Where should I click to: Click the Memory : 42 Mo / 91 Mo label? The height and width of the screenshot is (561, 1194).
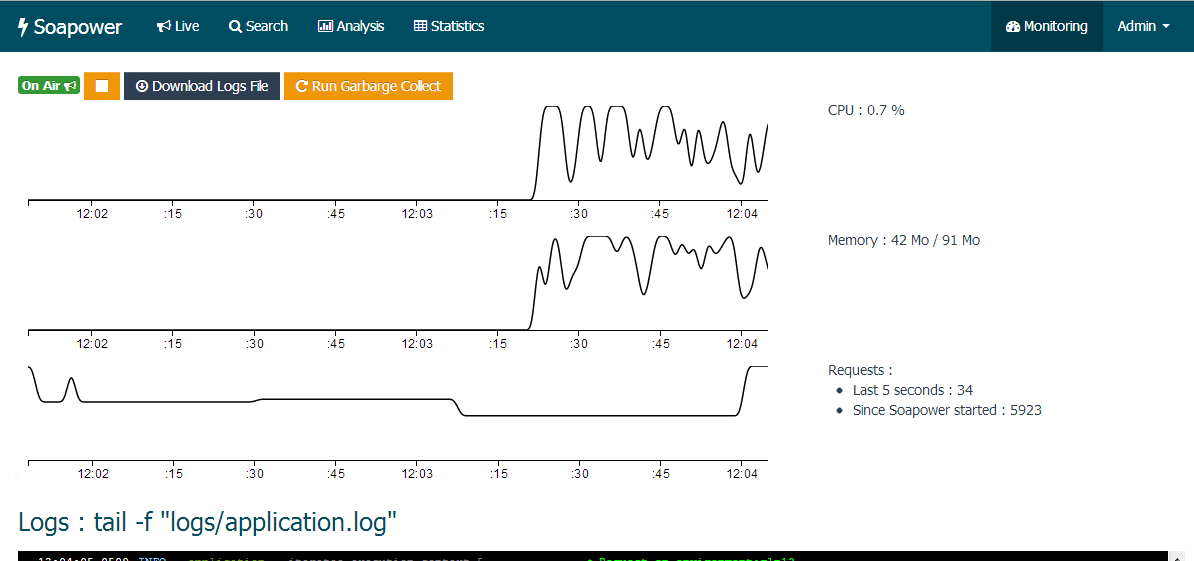(x=904, y=241)
